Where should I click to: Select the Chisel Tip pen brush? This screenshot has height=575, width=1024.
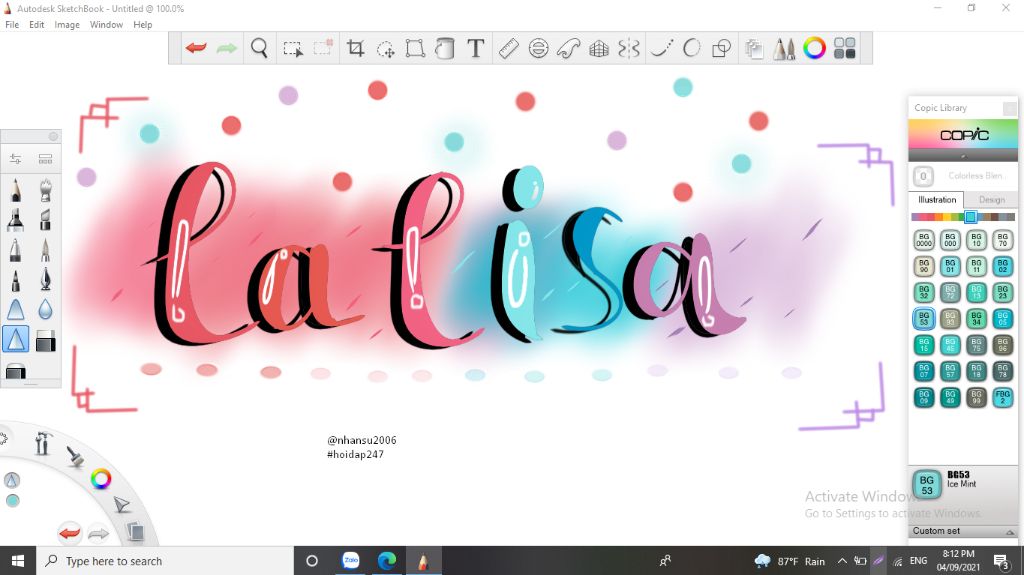pyautogui.click(x=45, y=220)
